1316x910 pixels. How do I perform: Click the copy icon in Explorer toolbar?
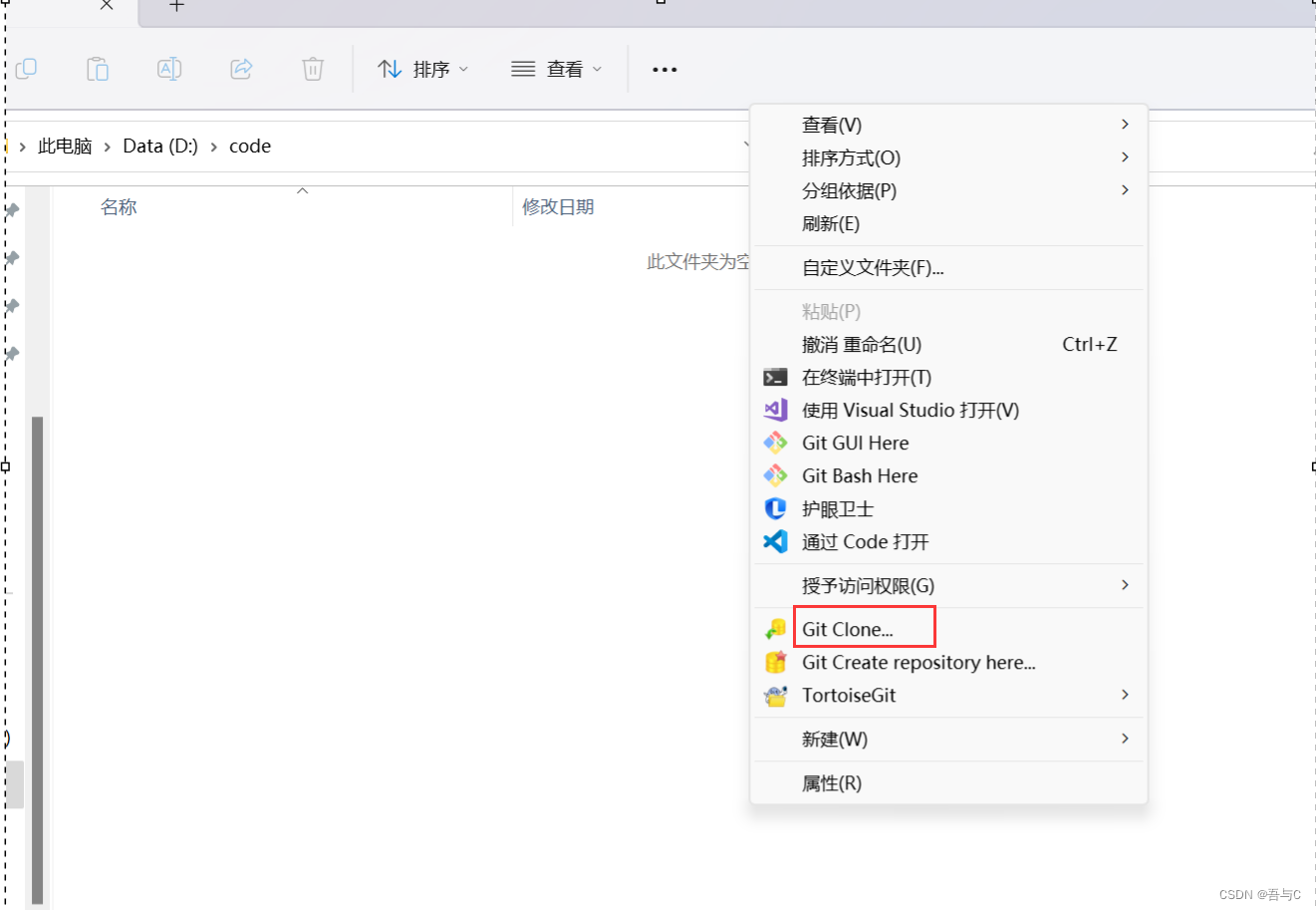[27, 69]
